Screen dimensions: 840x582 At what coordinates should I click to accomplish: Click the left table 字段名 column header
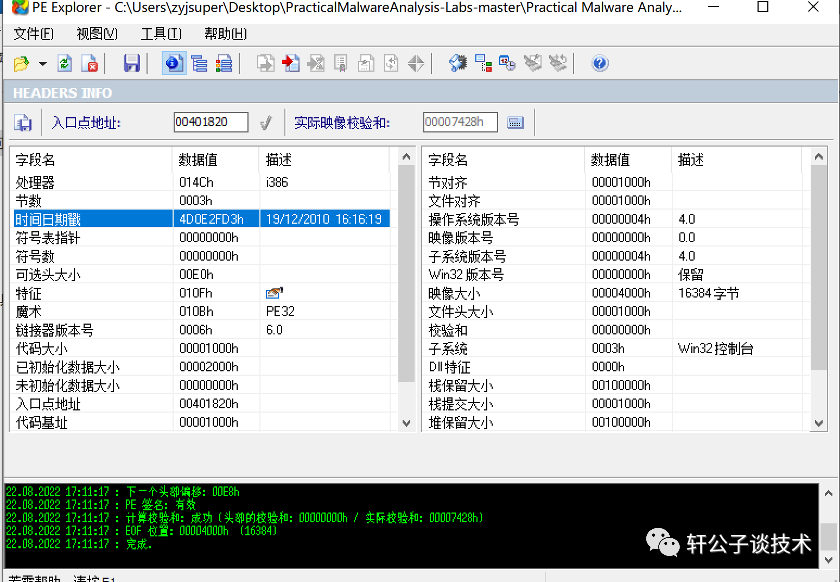point(91,160)
